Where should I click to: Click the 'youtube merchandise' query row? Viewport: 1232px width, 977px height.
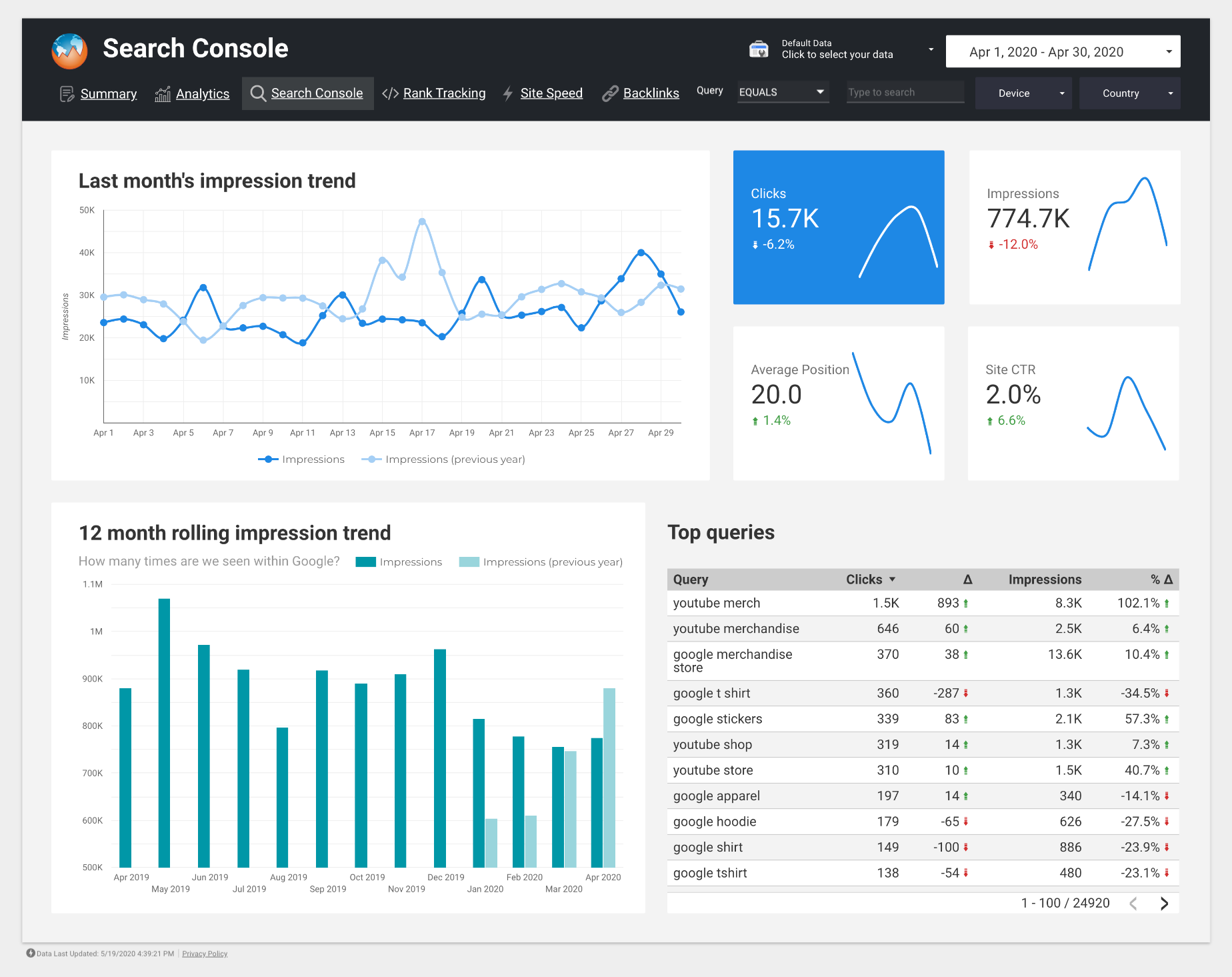(923, 629)
